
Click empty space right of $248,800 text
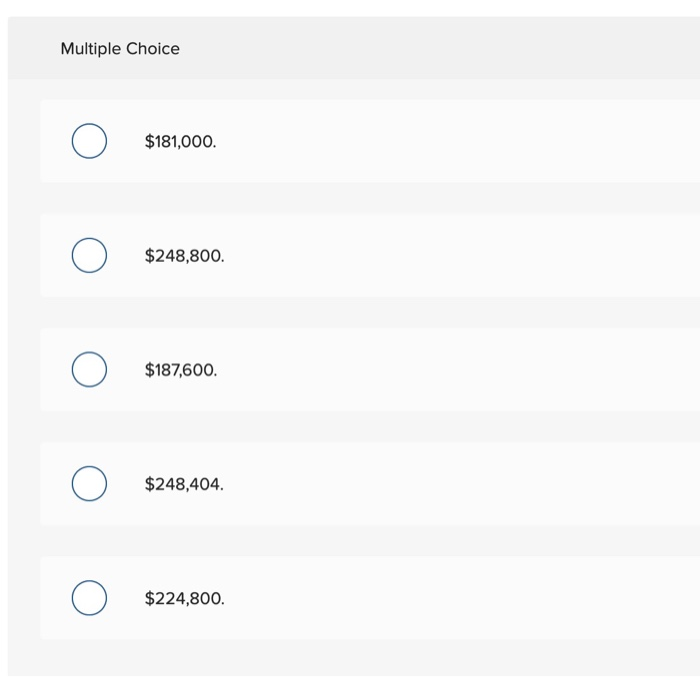pyautogui.click(x=450, y=255)
